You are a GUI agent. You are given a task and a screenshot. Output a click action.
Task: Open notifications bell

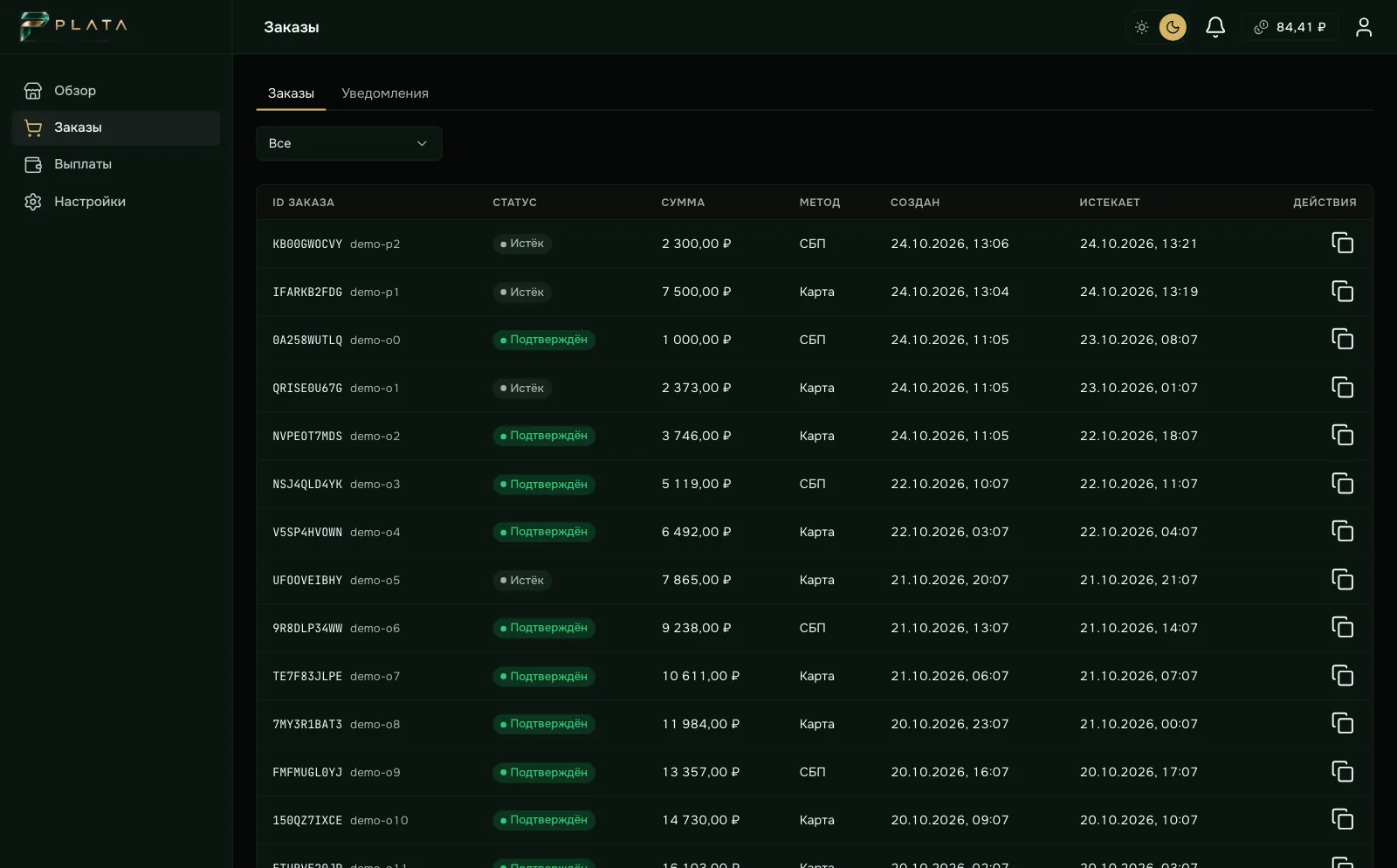[x=1215, y=27]
